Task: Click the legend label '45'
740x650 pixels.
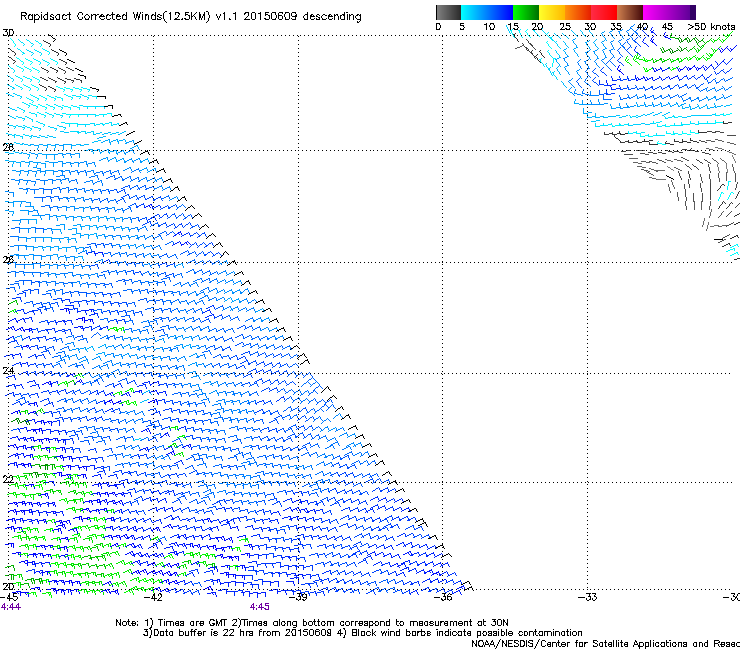Action: coord(667,27)
